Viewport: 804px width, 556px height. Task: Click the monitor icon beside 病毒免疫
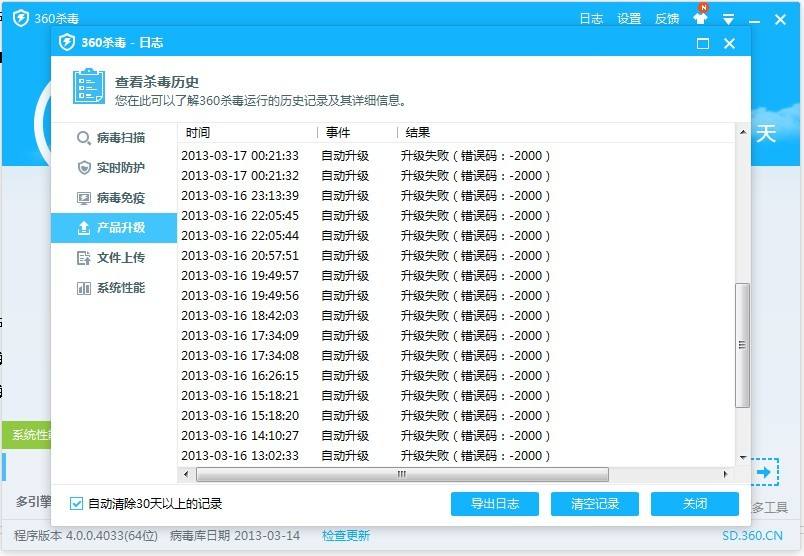click(84, 198)
